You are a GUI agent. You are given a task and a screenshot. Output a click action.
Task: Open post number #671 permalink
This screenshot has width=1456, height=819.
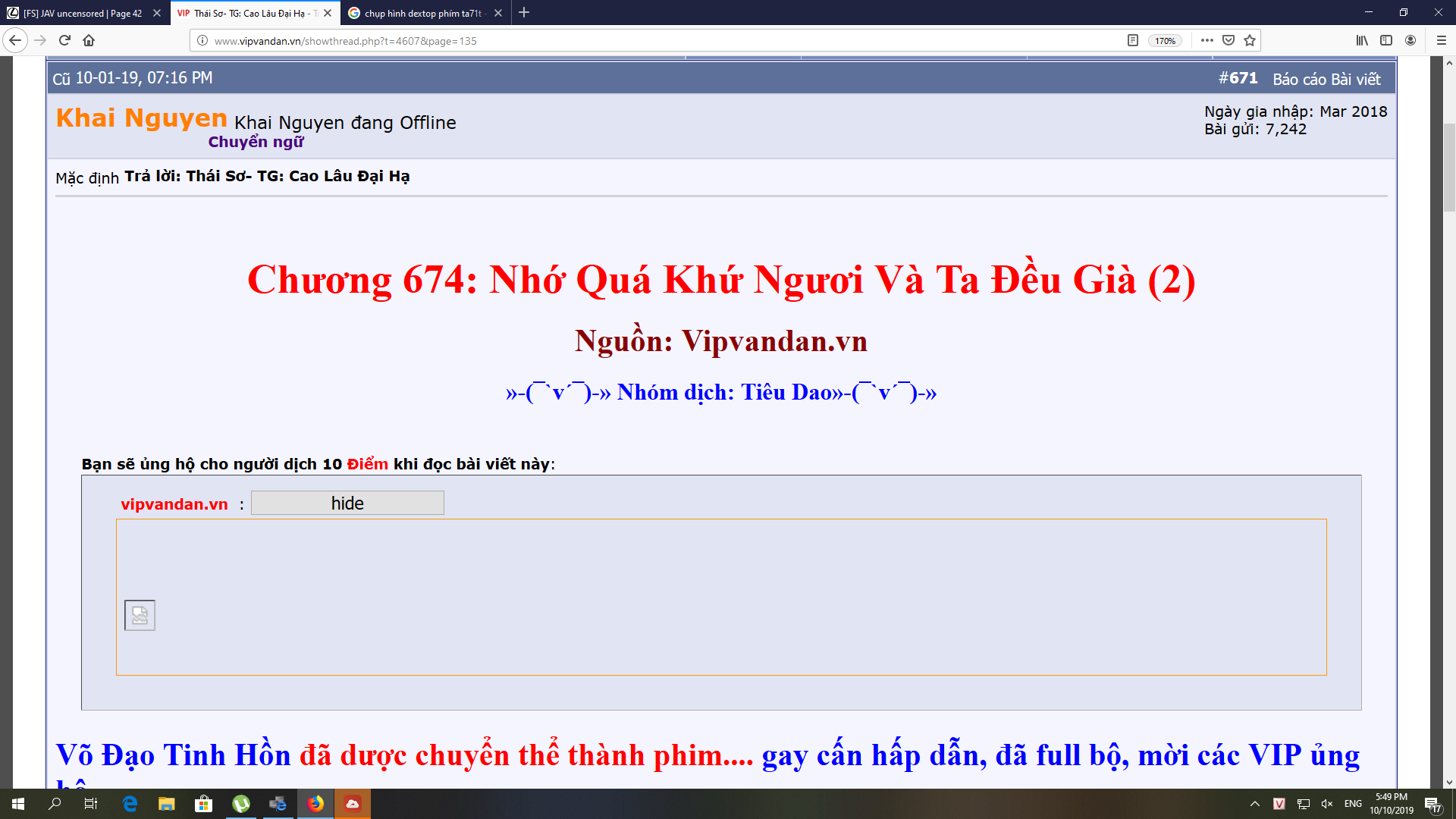(1238, 78)
